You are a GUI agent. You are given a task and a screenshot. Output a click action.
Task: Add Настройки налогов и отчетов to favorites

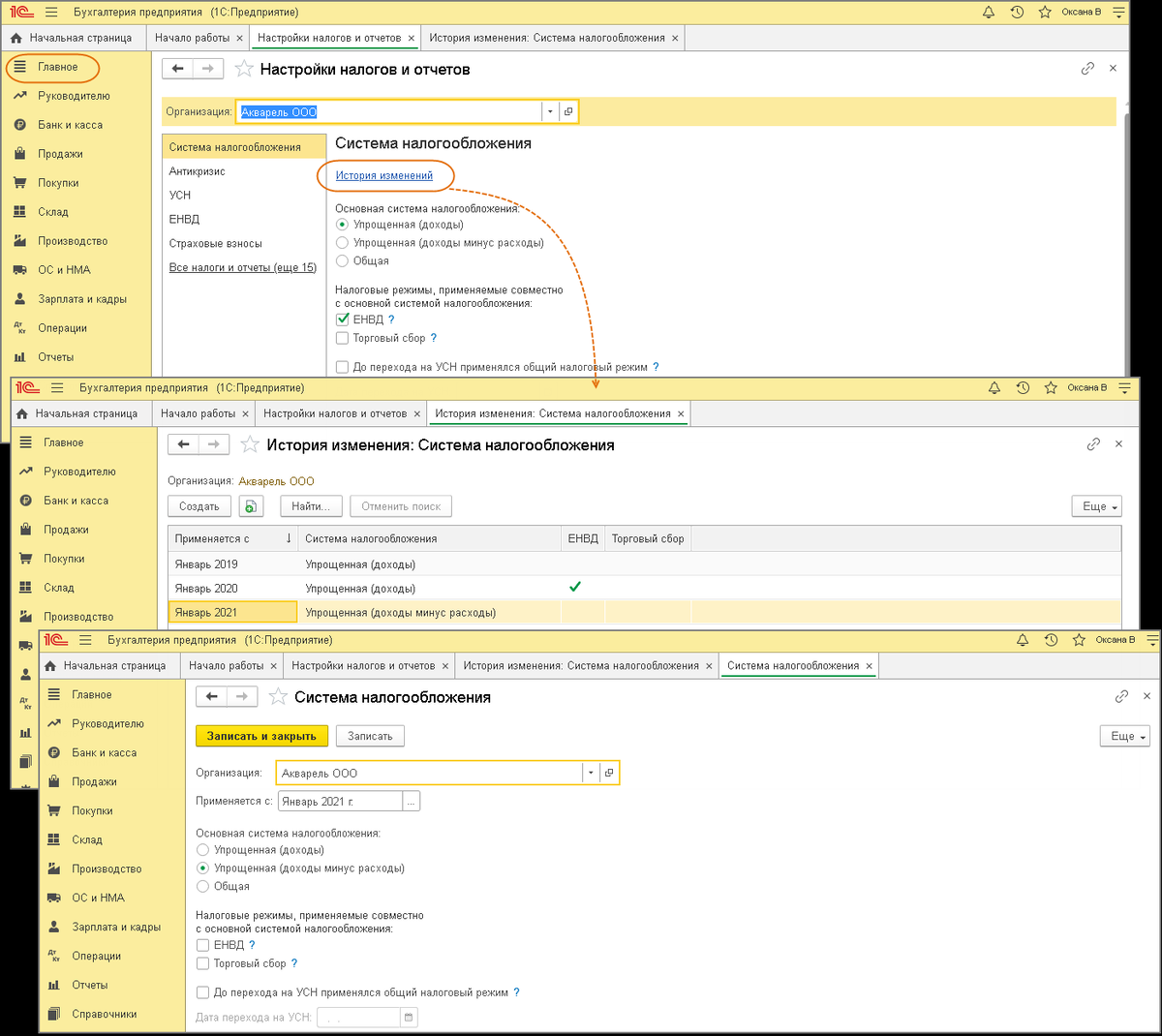coord(244,69)
